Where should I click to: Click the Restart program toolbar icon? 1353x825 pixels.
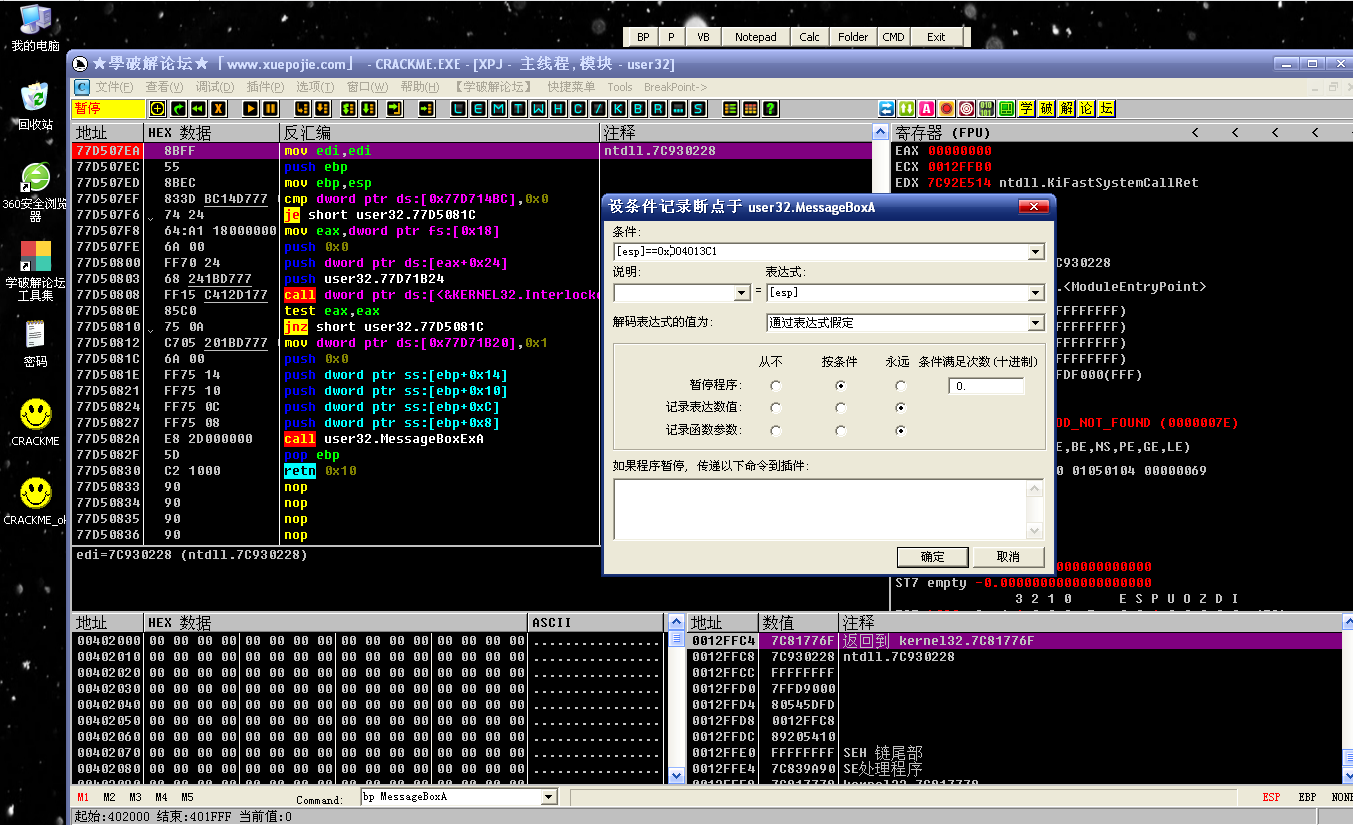(x=178, y=108)
